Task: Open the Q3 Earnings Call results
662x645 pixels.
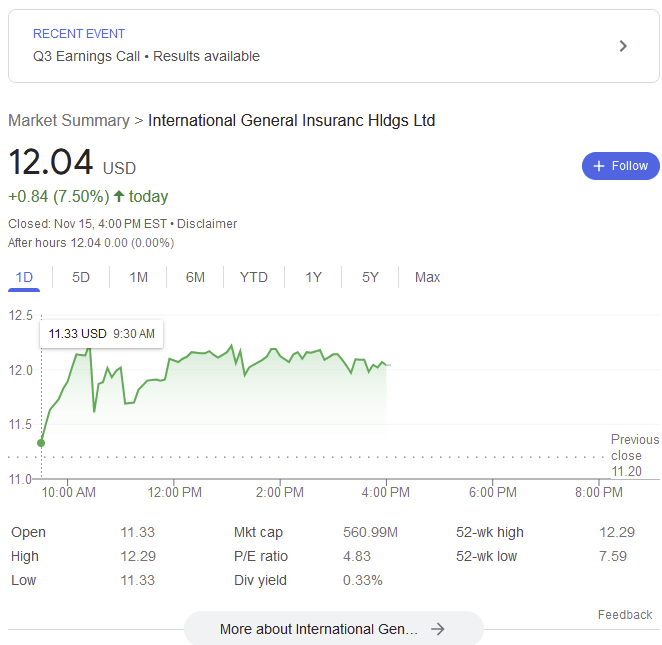Action: pos(146,56)
